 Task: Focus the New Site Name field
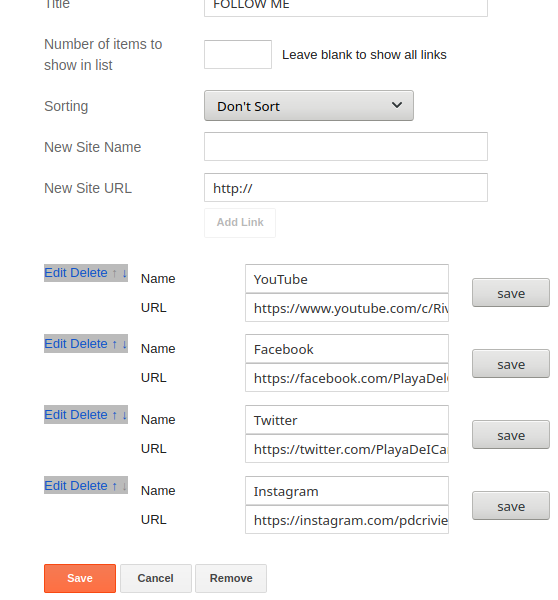click(x=346, y=147)
